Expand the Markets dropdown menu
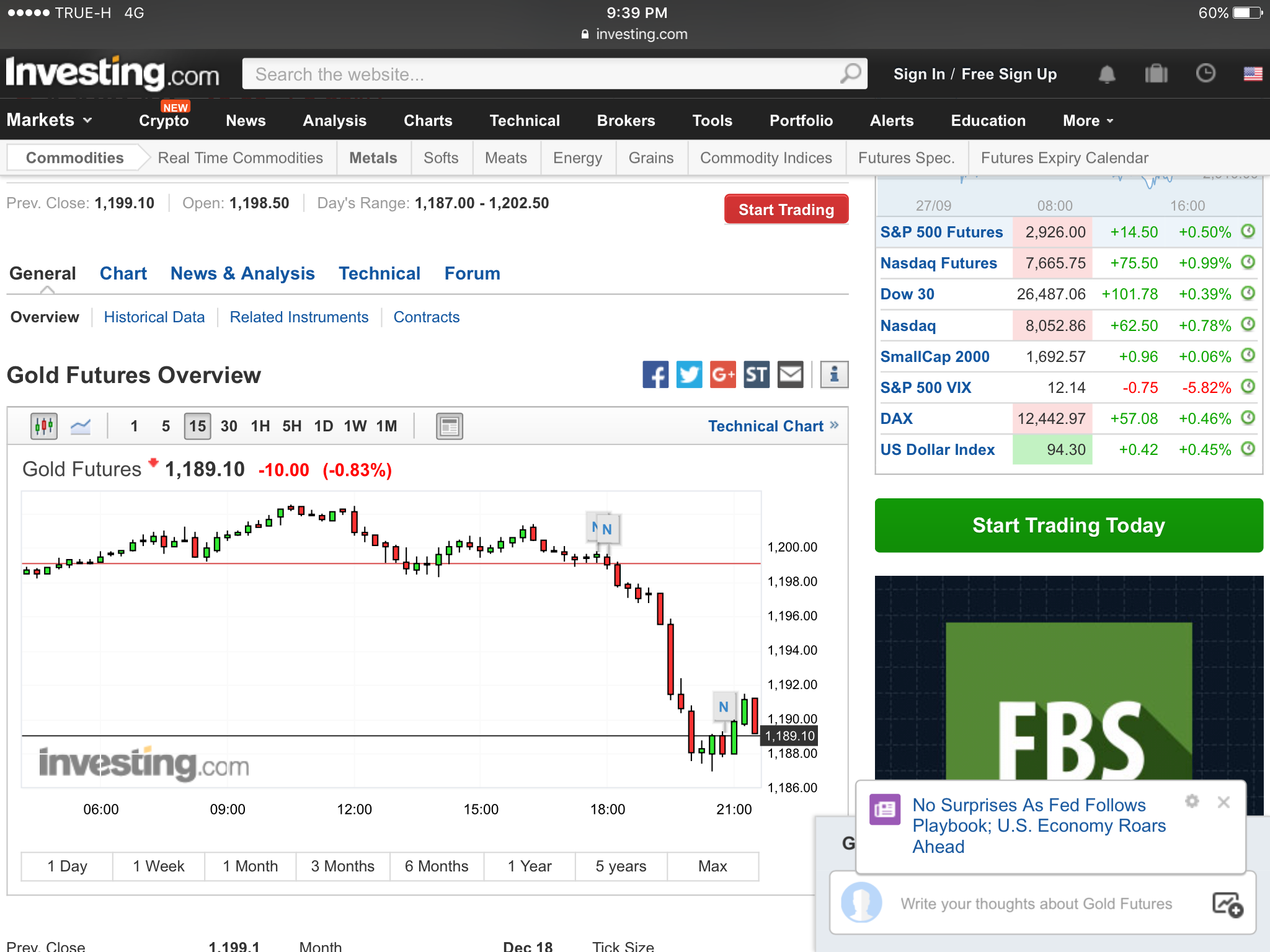 50,120
